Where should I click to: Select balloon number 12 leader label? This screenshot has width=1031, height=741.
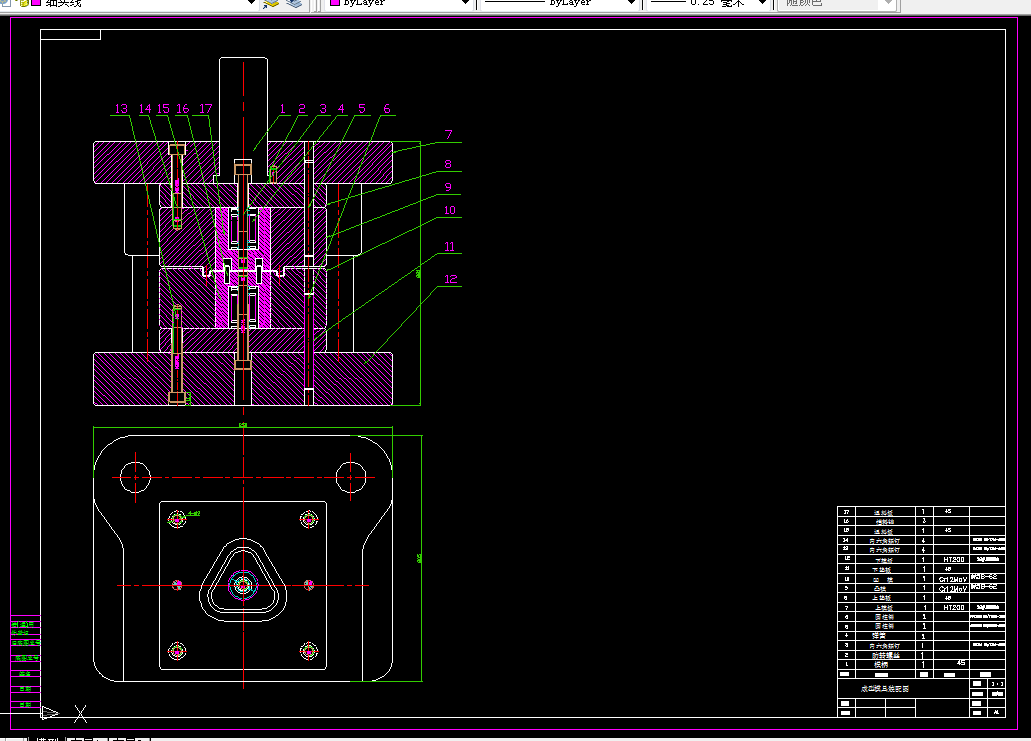(x=450, y=279)
